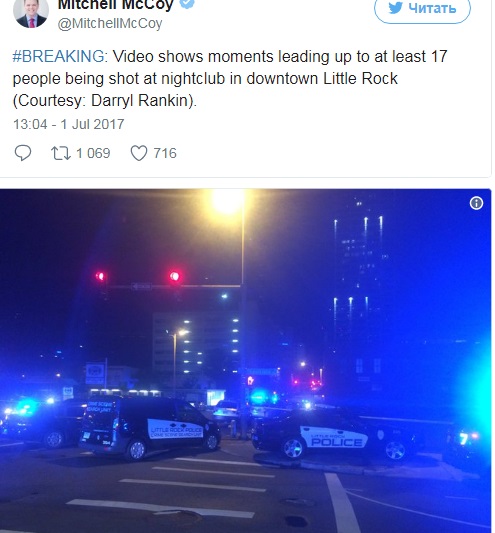The height and width of the screenshot is (533, 495).
Task: Open Mitchell McCoy's profile avatar
Action: click(x=31, y=13)
